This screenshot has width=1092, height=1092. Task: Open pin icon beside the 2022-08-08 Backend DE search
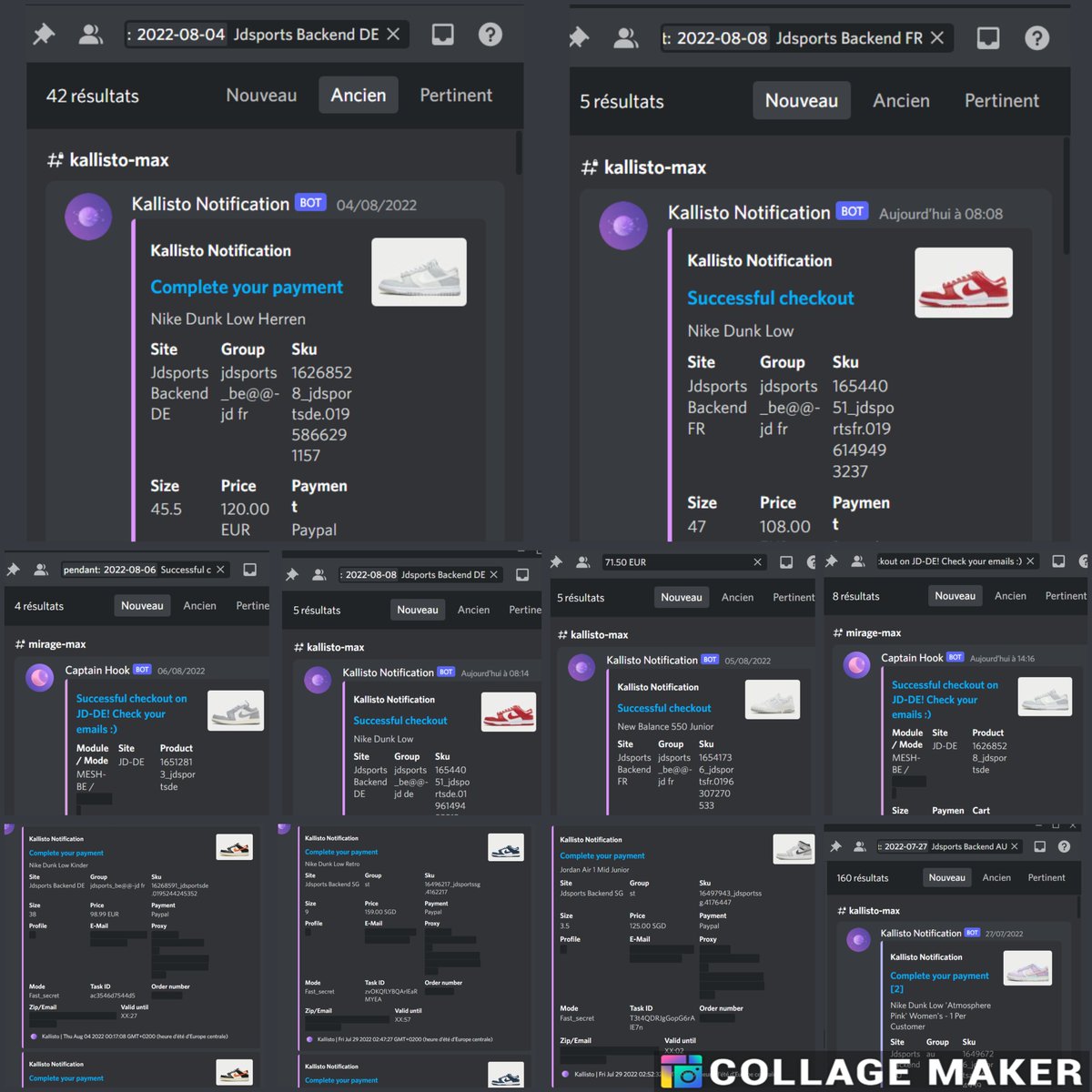(292, 575)
